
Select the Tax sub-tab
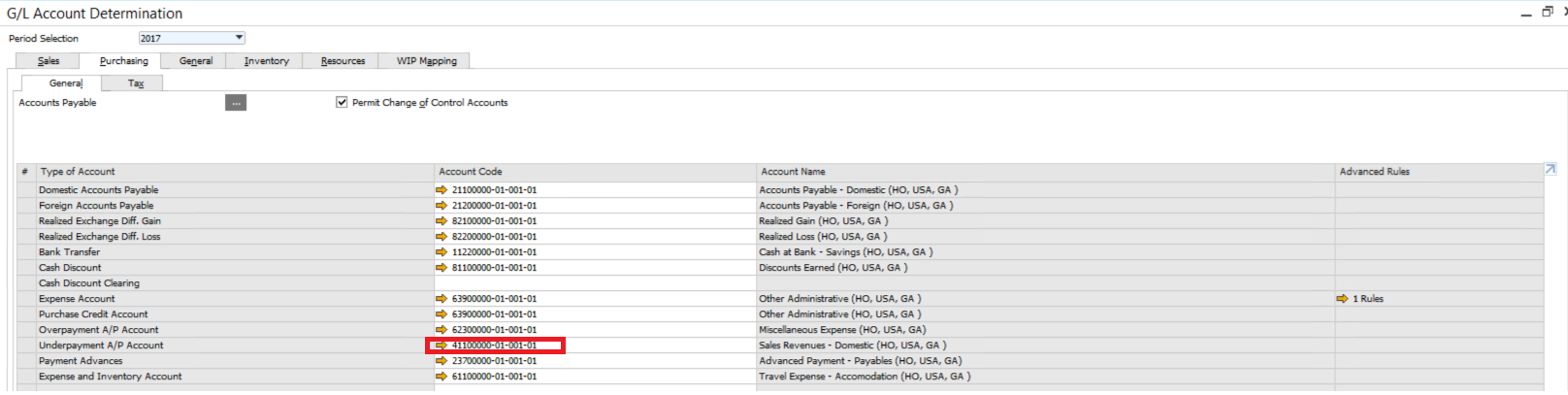136,83
